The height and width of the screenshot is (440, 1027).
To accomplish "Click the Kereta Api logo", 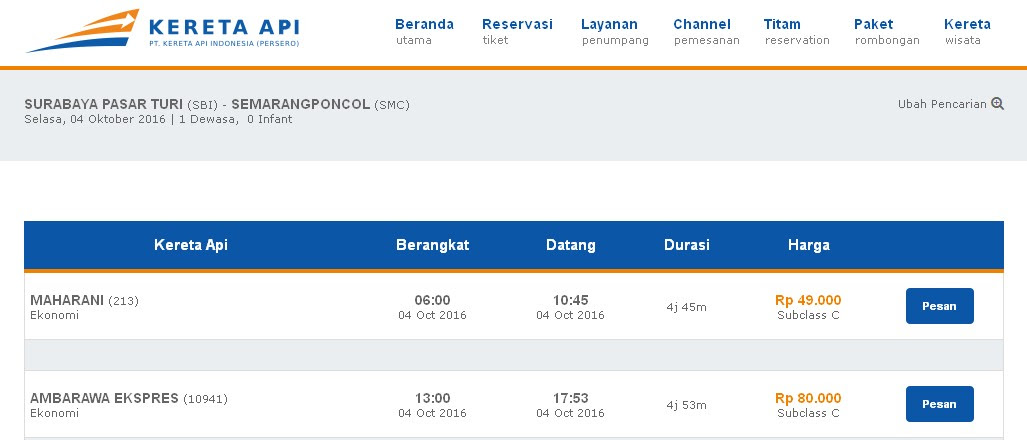I will (x=162, y=32).
